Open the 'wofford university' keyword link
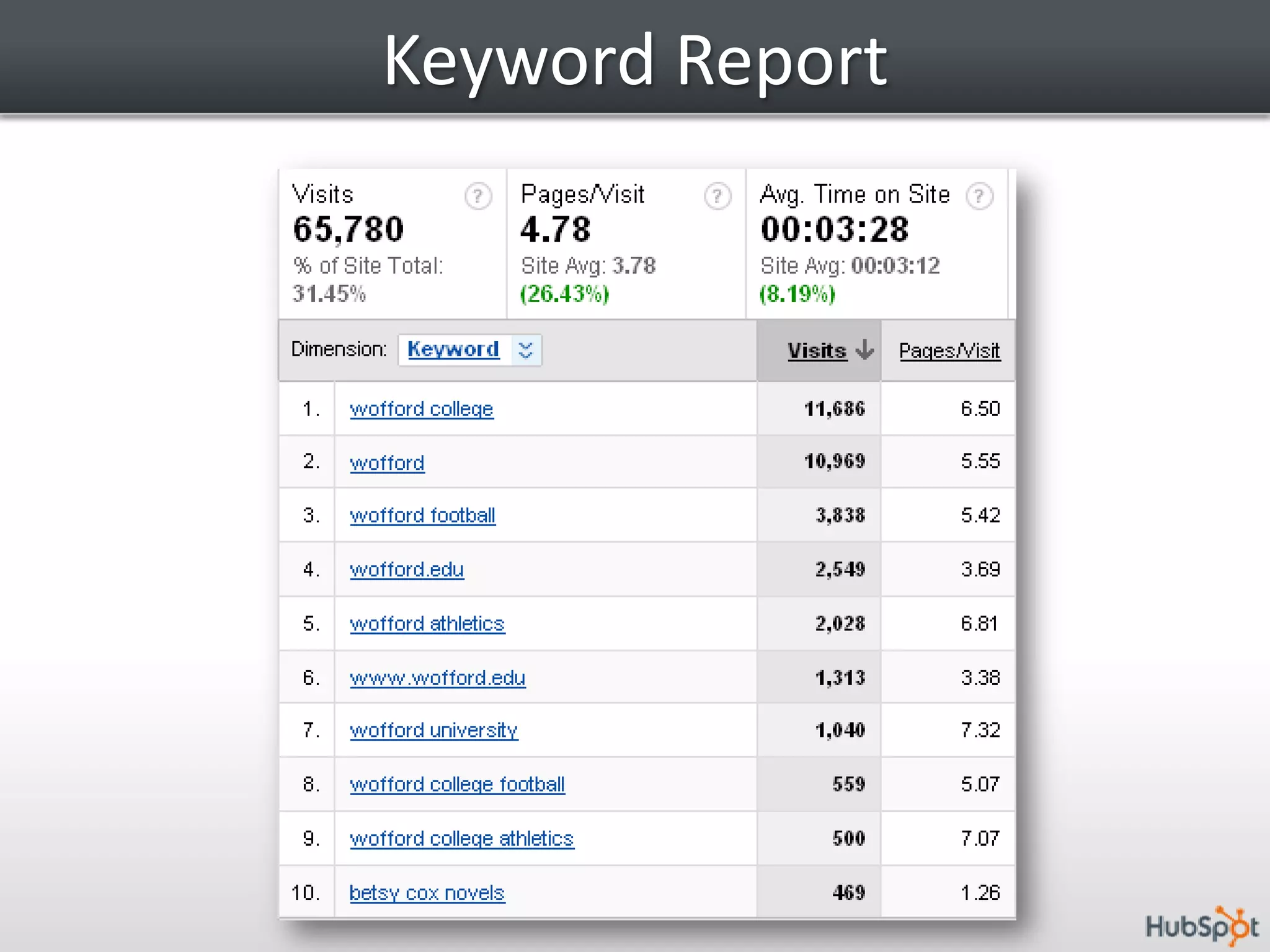The image size is (1270, 952). 434,730
